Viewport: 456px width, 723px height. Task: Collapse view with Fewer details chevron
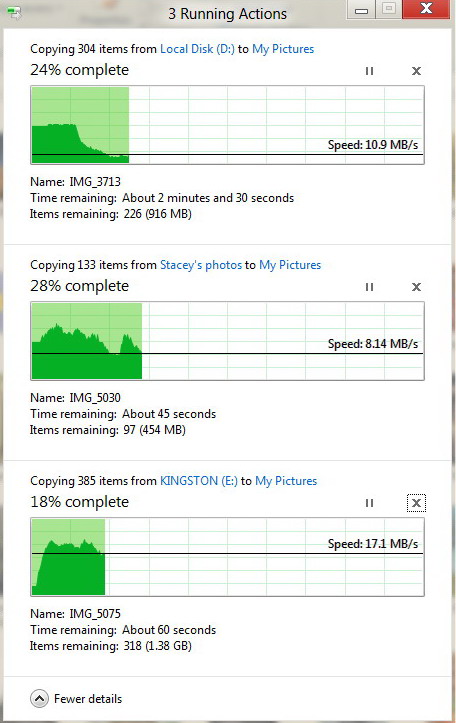point(39,699)
